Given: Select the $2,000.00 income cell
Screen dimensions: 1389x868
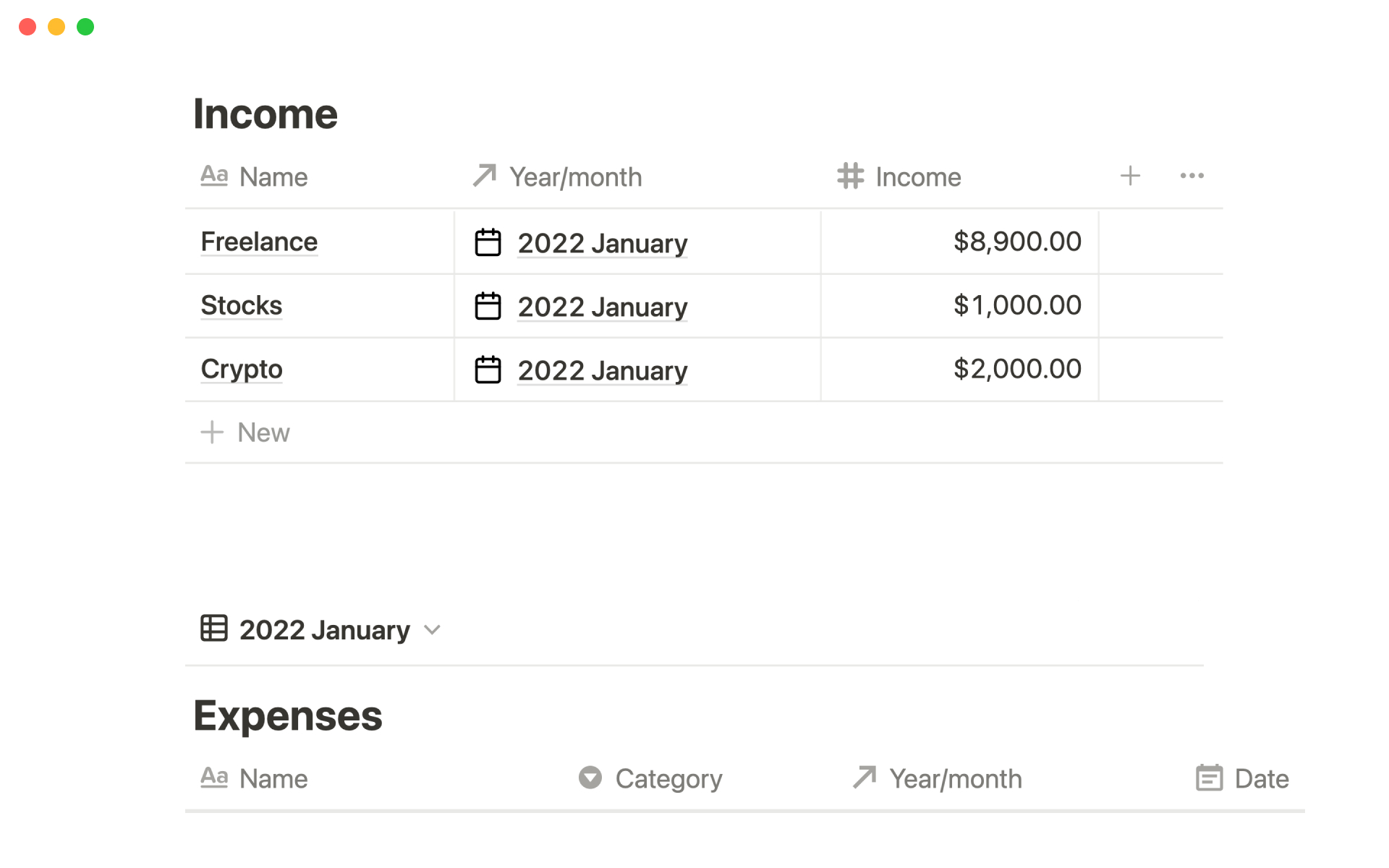Looking at the screenshot, I should 1016,369.
